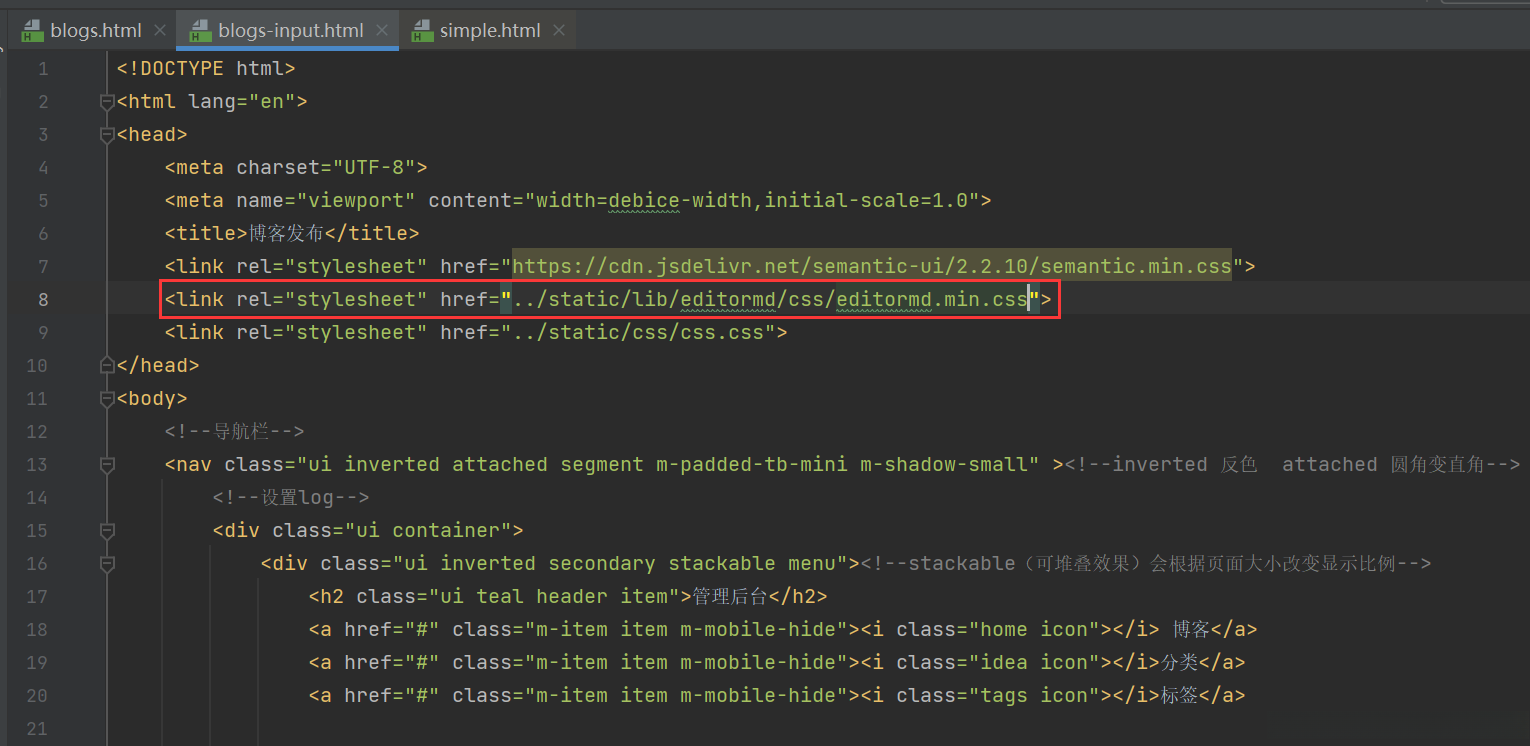Image resolution: width=1530 pixels, height=746 pixels.
Task: Click the "home icon" class value
Action: pos(1035,630)
